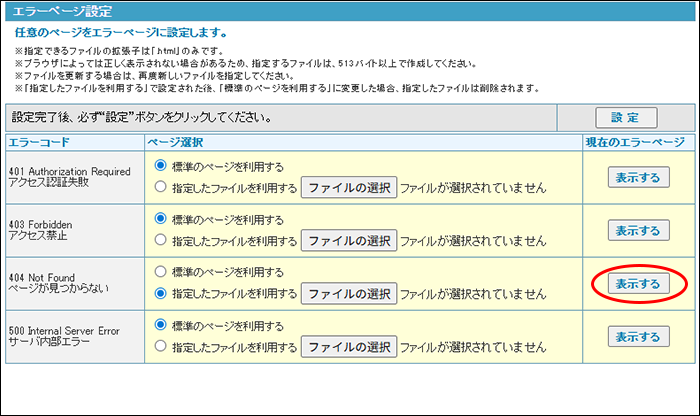Select 標準のページを利用する for 401 Authorization Required
Viewport: 700px width, 416px height.
162,166
